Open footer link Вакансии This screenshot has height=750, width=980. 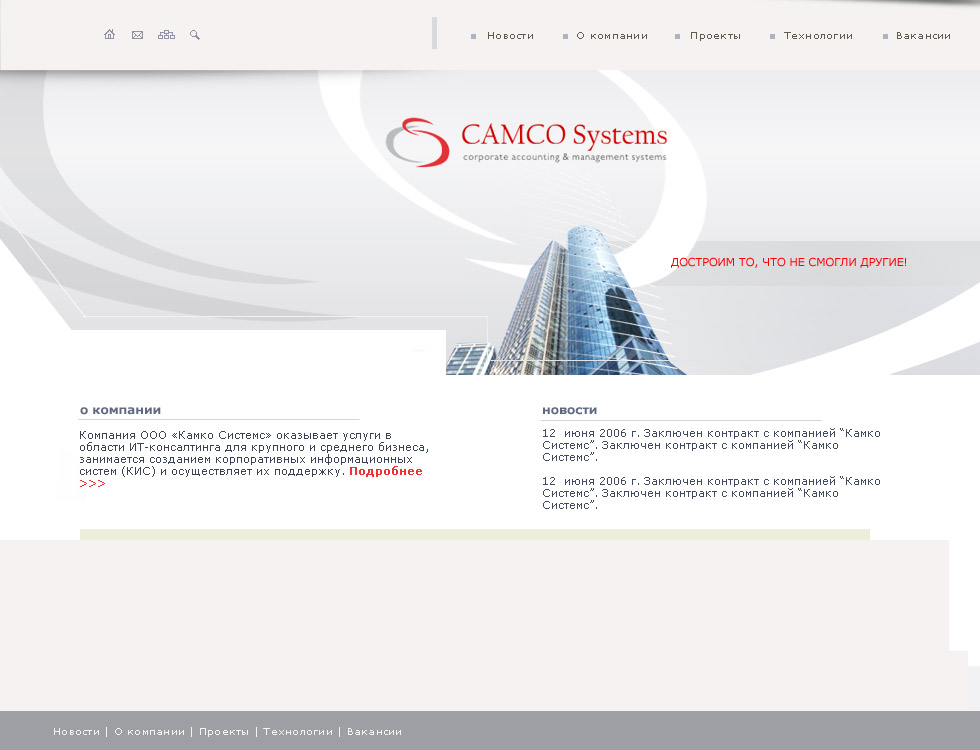(374, 732)
